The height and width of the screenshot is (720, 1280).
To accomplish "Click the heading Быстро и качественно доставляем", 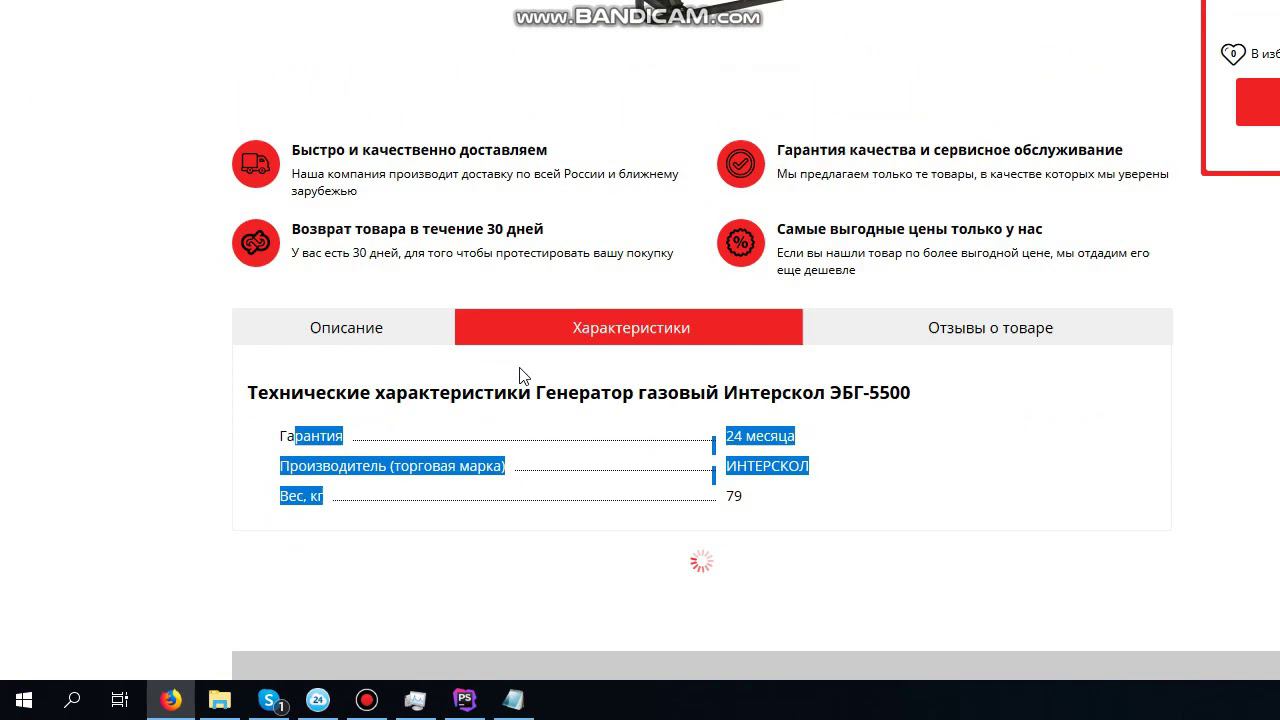I will click(x=419, y=150).
